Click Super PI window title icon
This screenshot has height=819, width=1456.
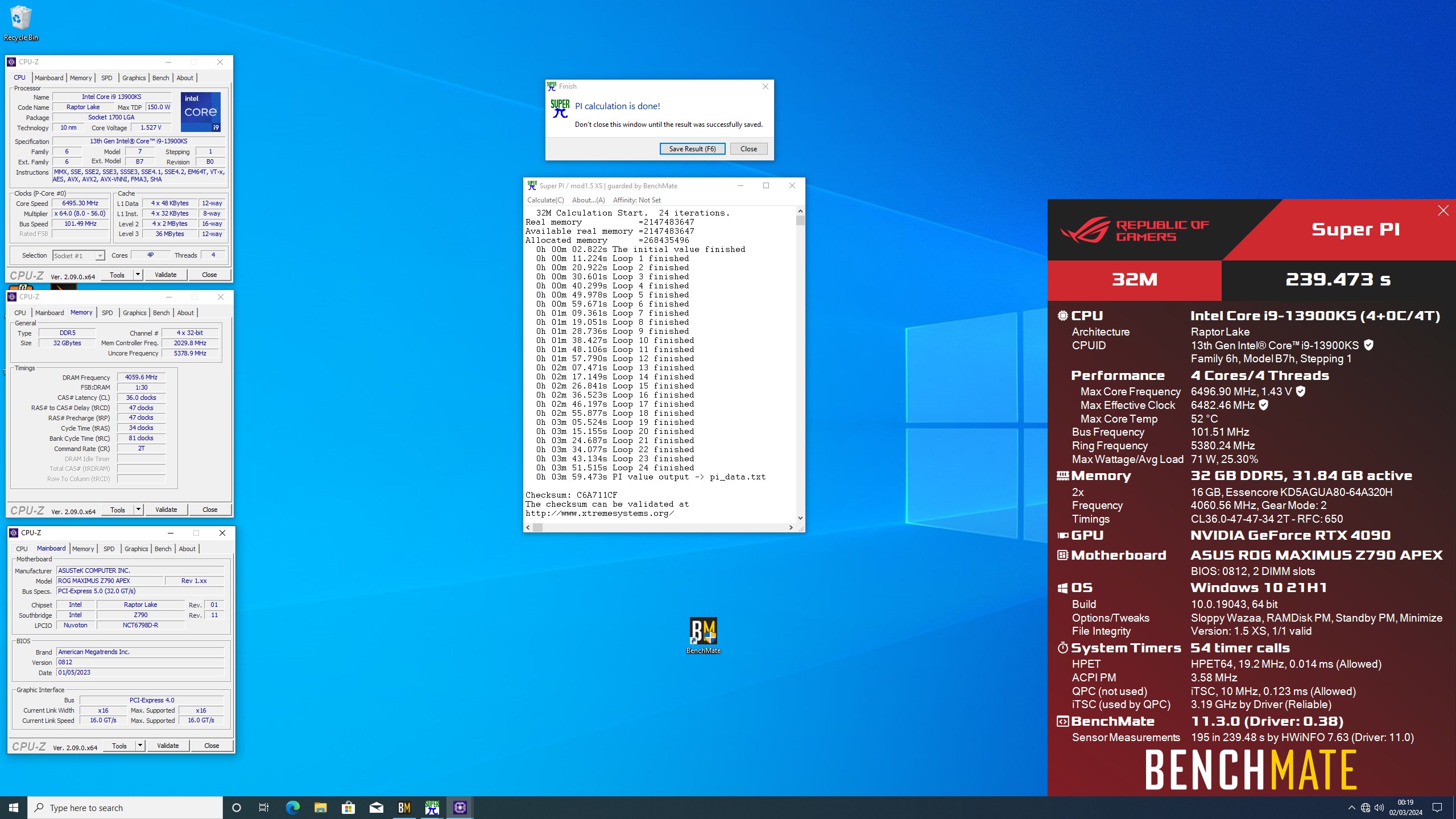tap(532, 185)
